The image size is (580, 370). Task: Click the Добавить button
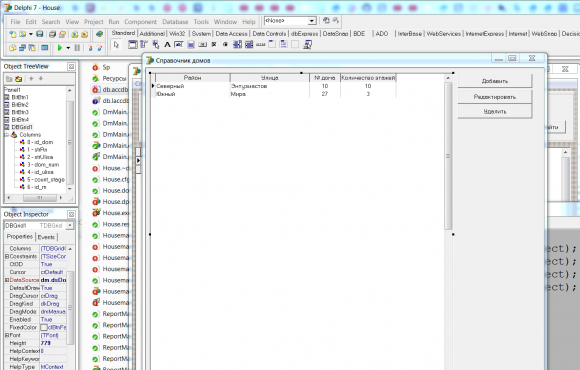(495, 81)
